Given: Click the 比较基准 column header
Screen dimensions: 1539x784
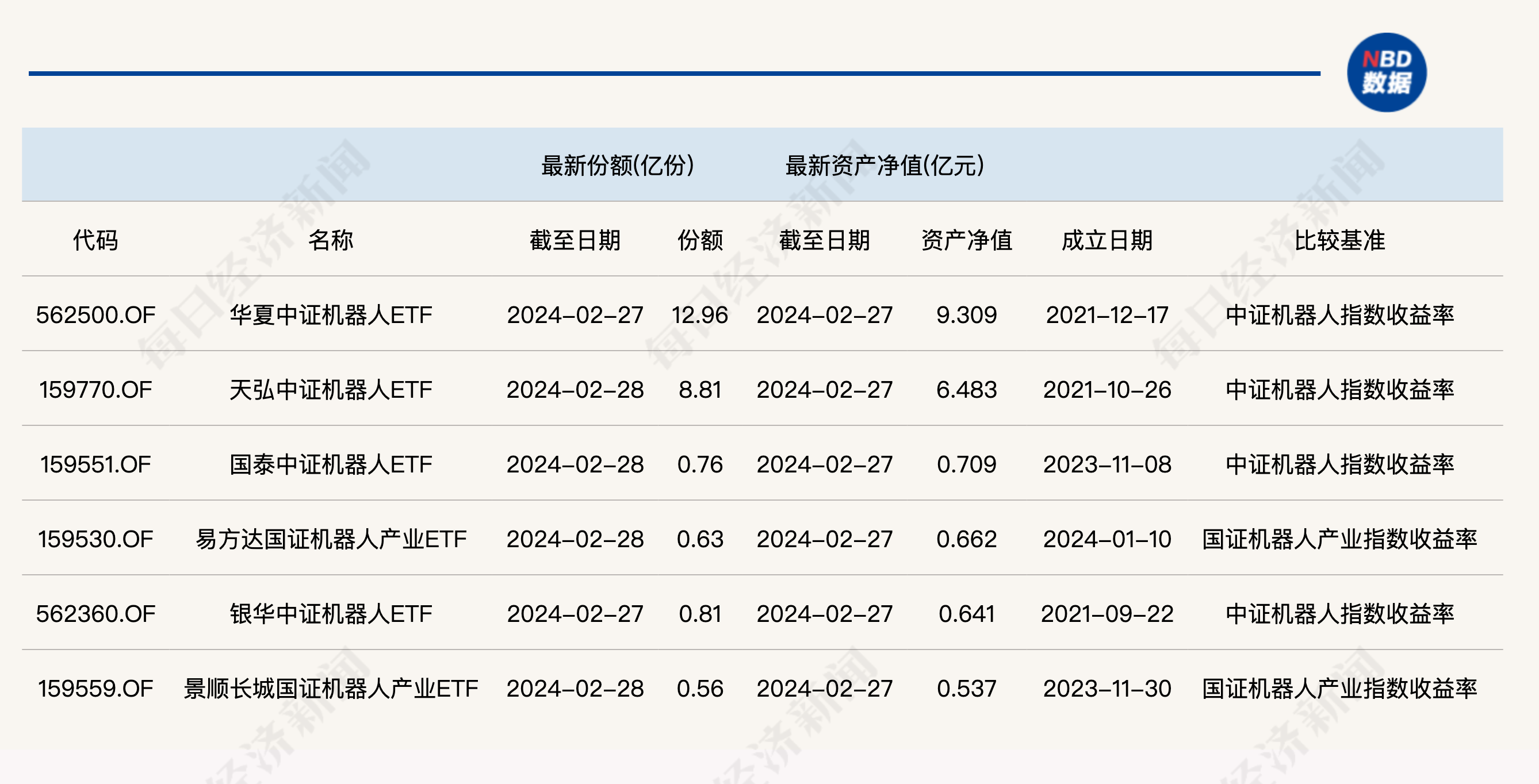Looking at the screenshot, I should coord(1339,240).
